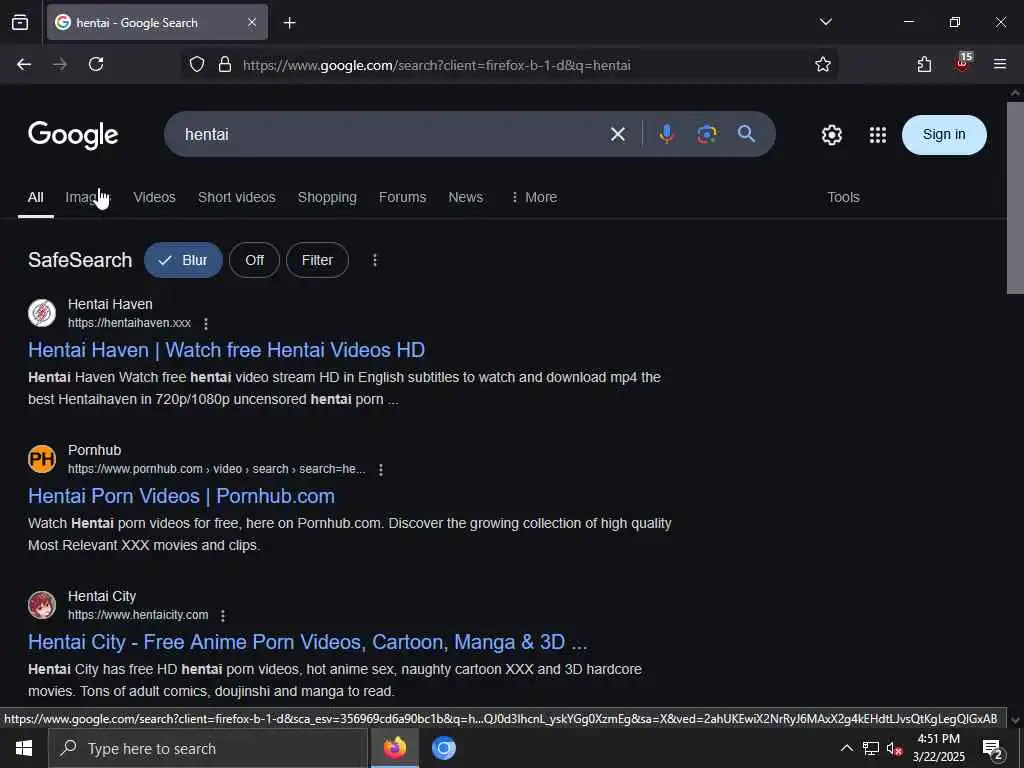
Task: Open the uBlock extension icon with badge
Action: click(963, 63)
